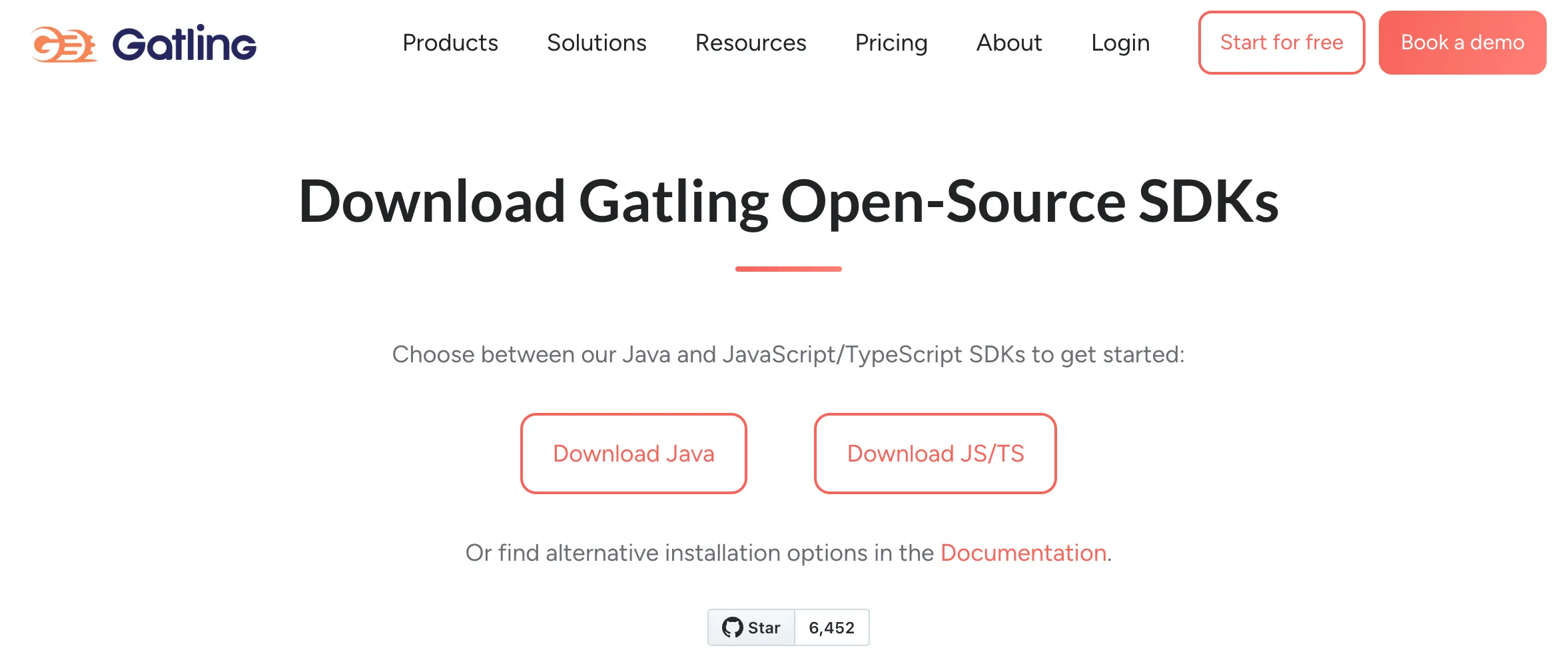Image resolution: width=1568 pixels, height=666 pixels.
Task: Follow the Documentation link
Action: coord(1022,553)
